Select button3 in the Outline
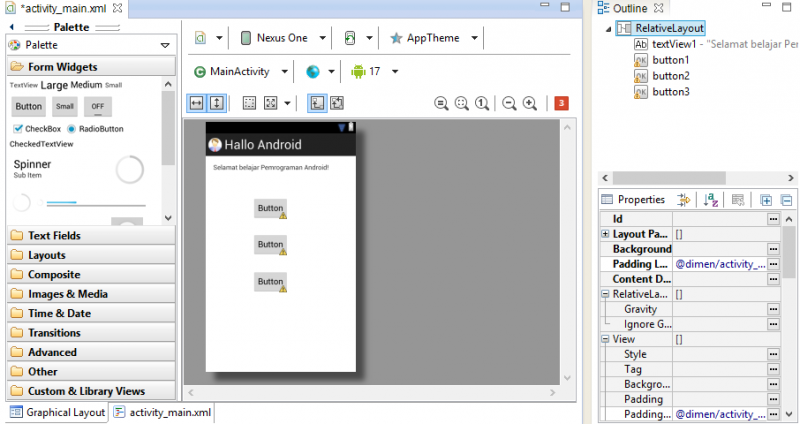800x424 pixels. (662, 92)
